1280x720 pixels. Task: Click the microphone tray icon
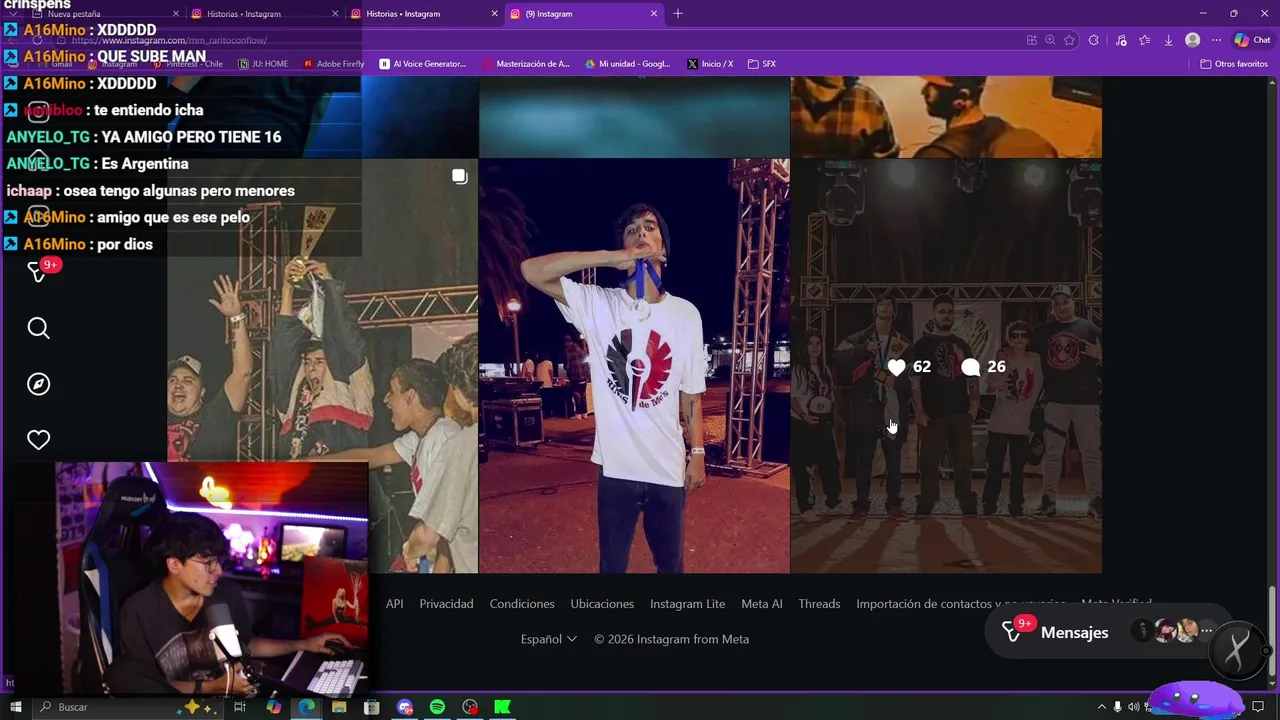pyautogui.click(x=1118, y=707)
